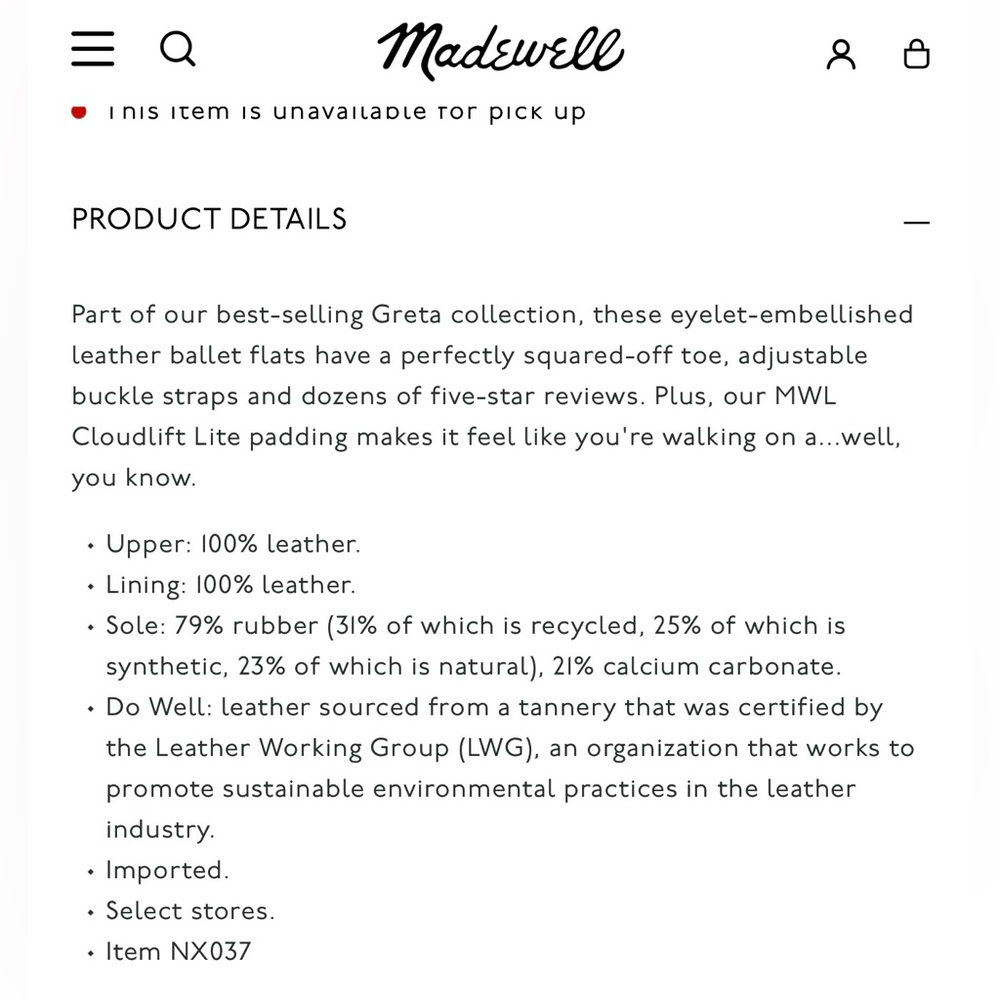This screenshot has height=1000, width=1000.
Task: Open the account profile icon
Action: [x=841, y=54]
